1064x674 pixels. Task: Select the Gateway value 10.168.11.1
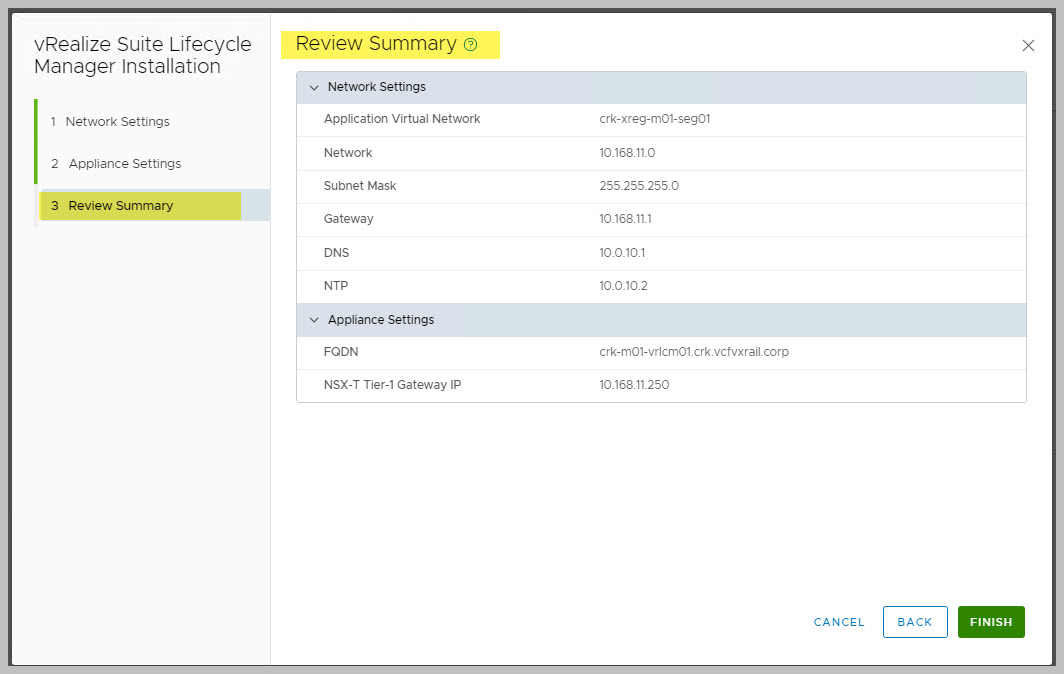[625, 219]
